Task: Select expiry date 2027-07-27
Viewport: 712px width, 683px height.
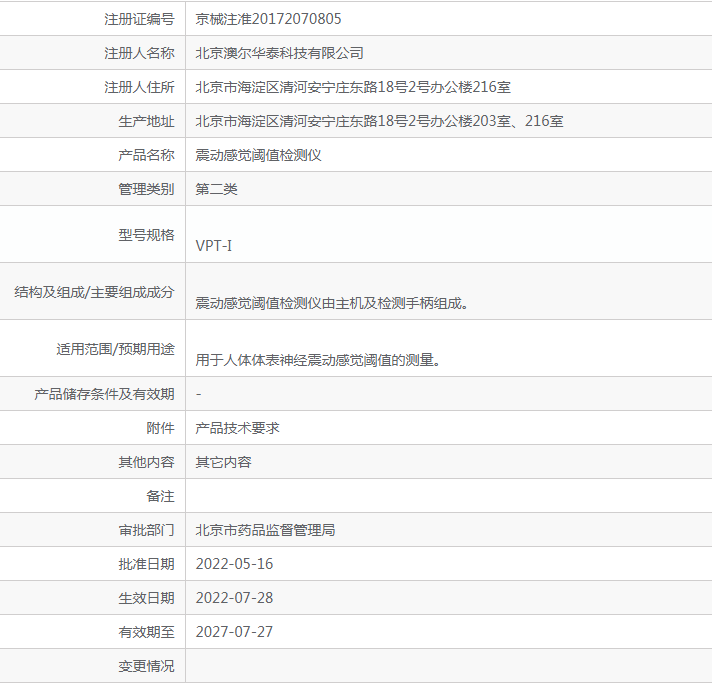Action: click(234, 632)
